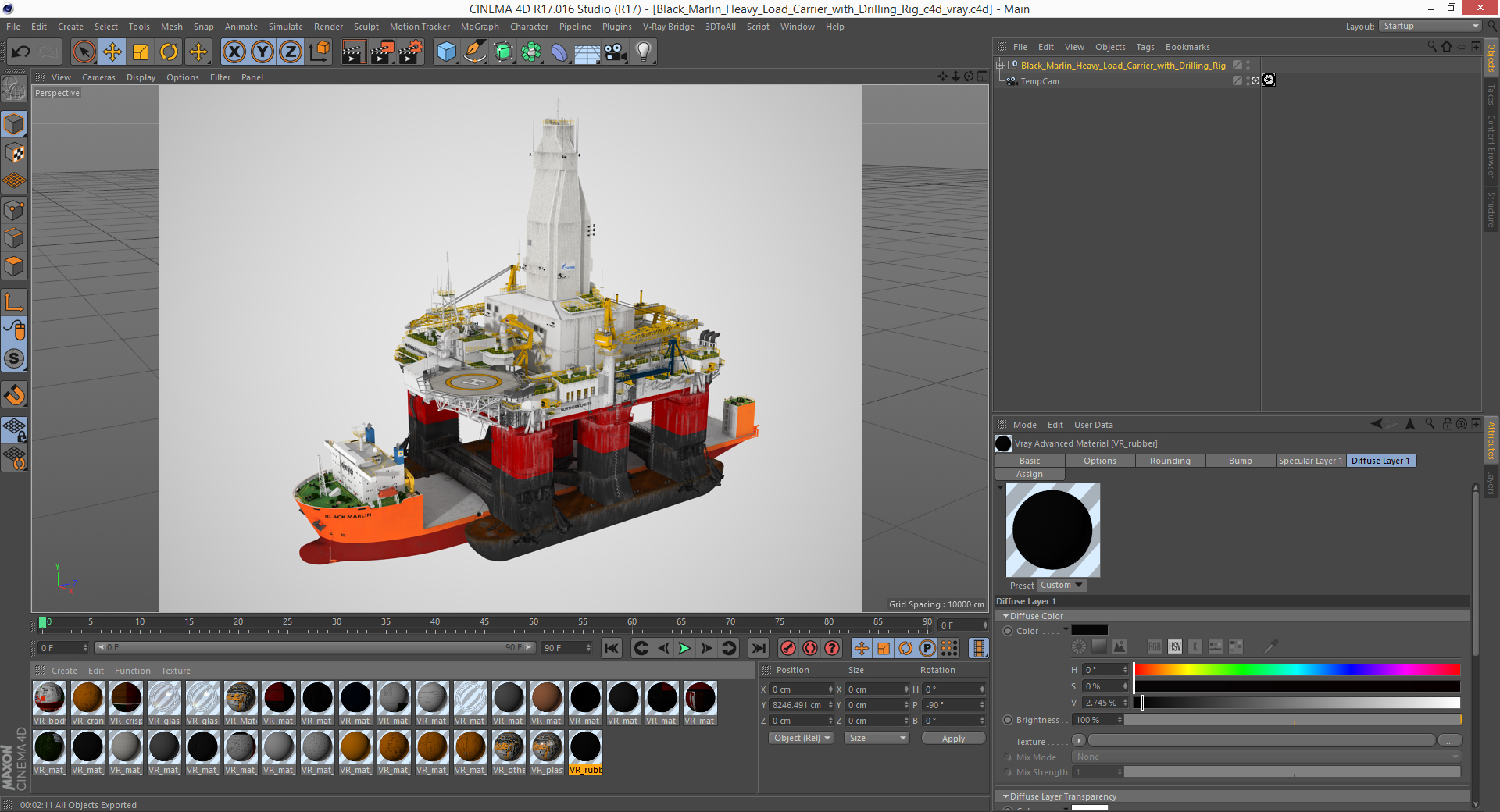Switch to Texture mode in left toolbar

tap(14, 153)
